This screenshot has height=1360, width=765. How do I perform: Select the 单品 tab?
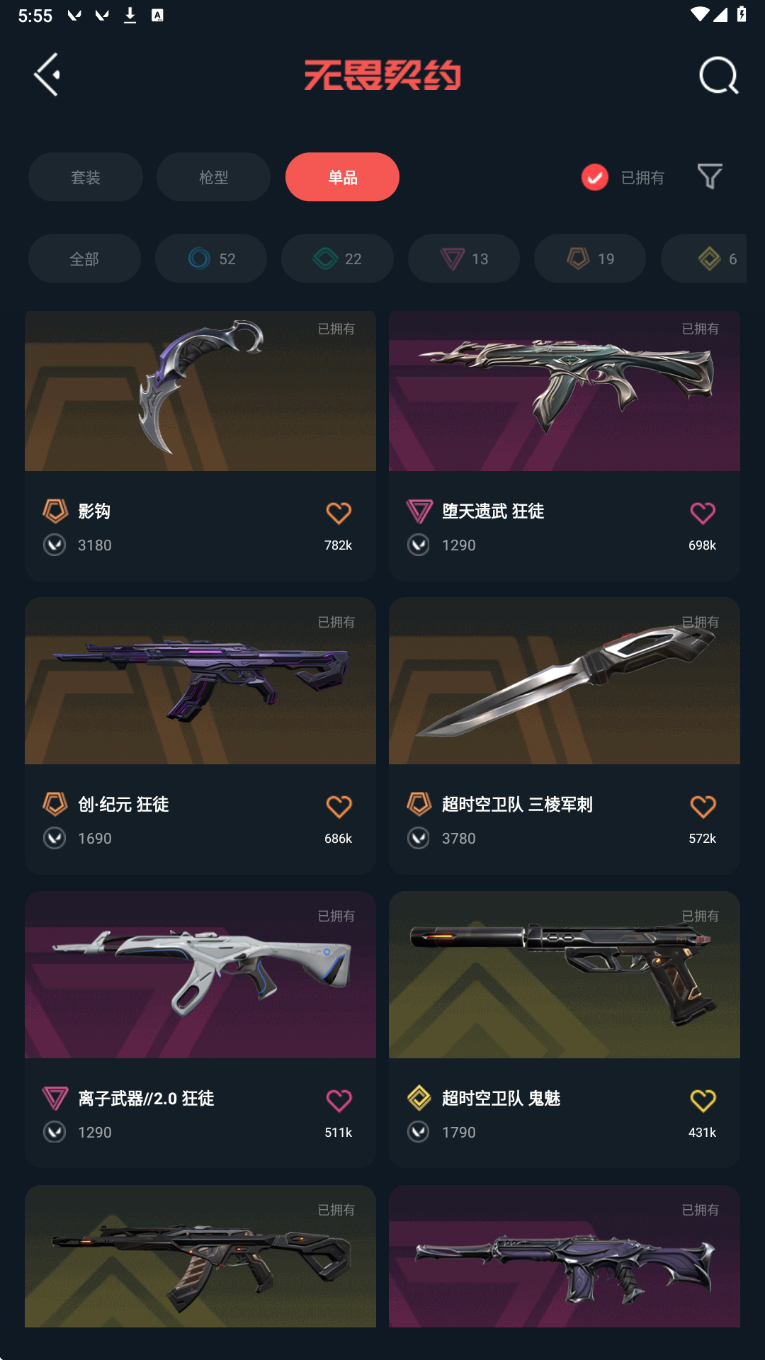(x=342, y=177)
